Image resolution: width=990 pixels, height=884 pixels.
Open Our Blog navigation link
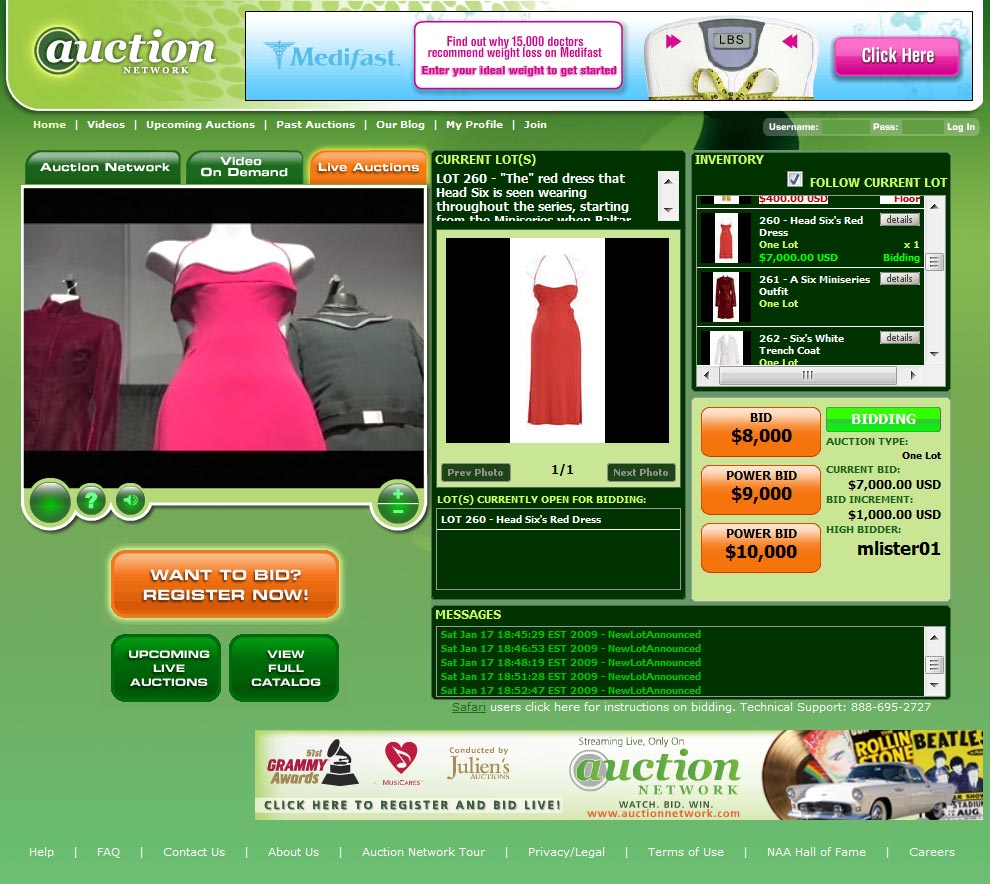pos(400,124)
